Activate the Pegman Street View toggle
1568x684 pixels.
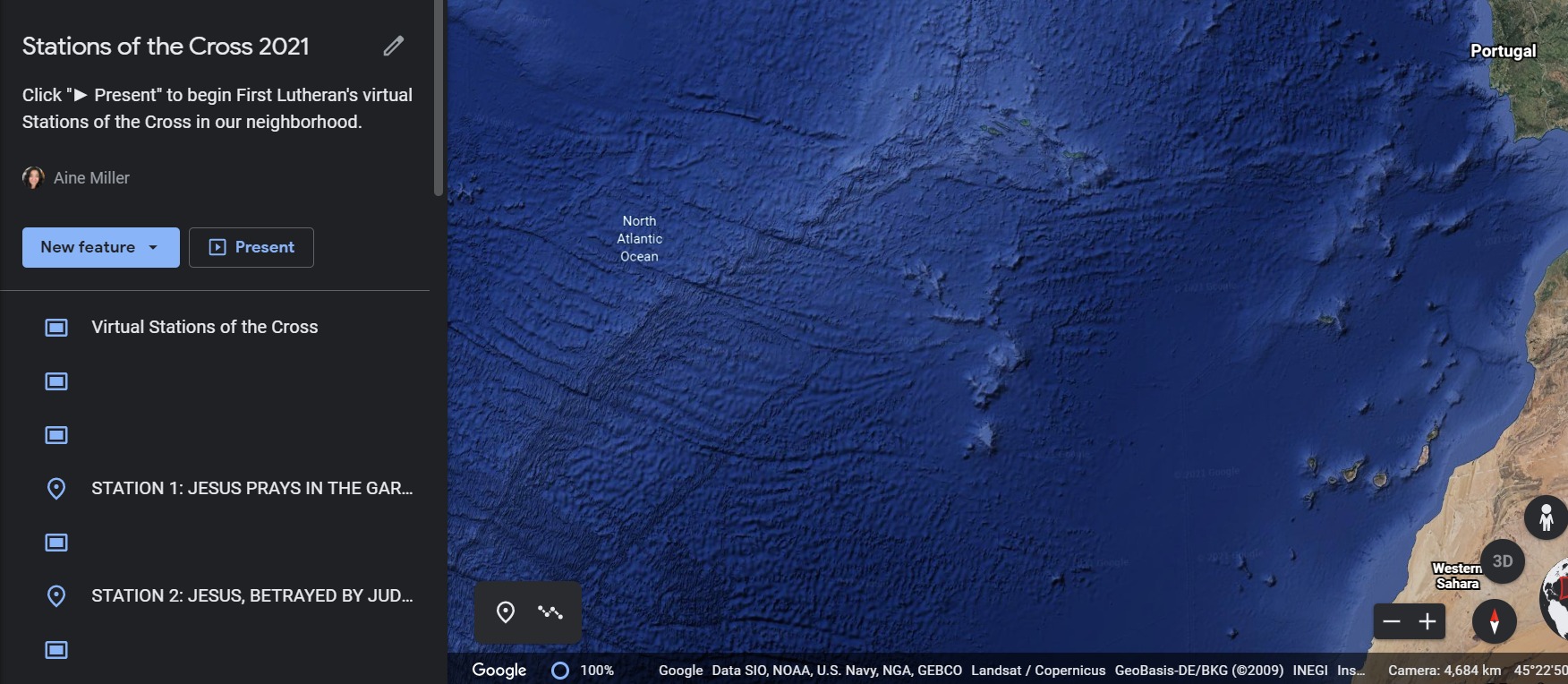(1546, 517)
